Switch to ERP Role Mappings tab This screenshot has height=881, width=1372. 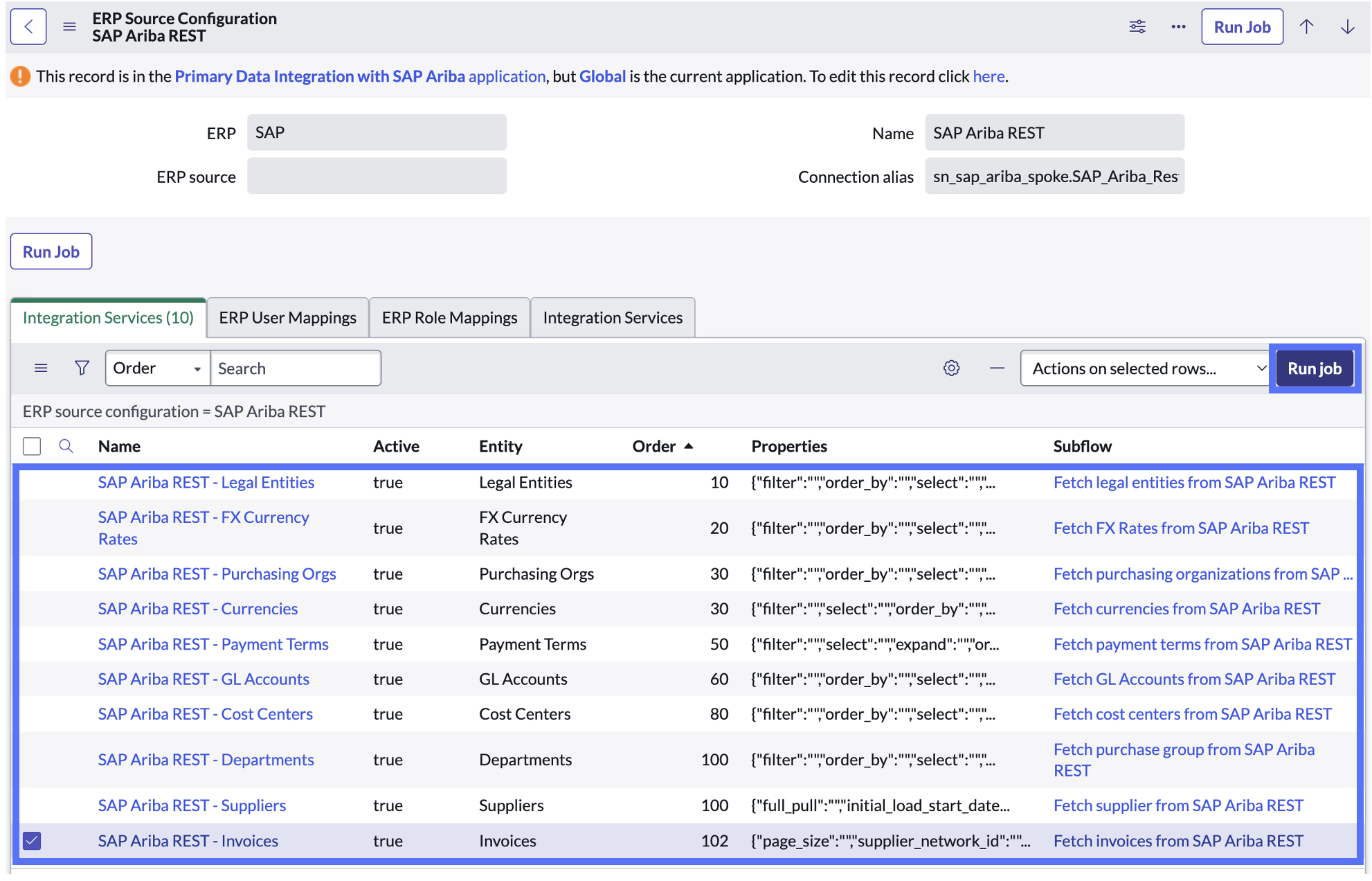click(x=449, y=317)
